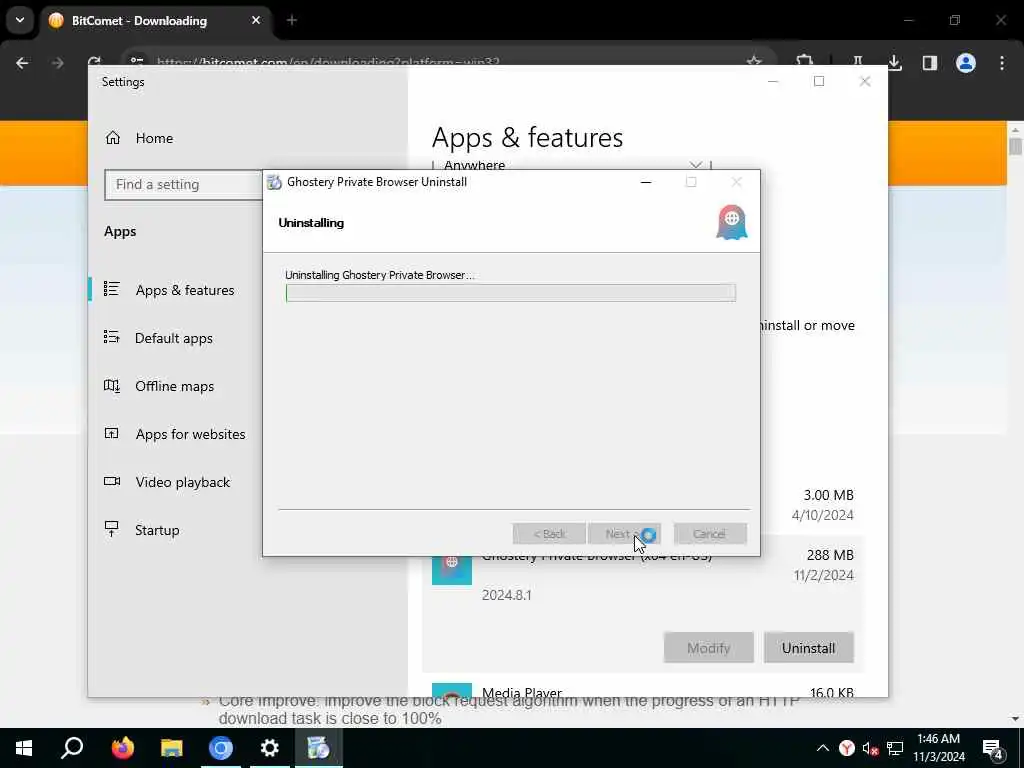This screenshot has width=1024, height=768.
Task: Click the Ghostery ghost logo in dialog
Action: [x=731, y=222]
